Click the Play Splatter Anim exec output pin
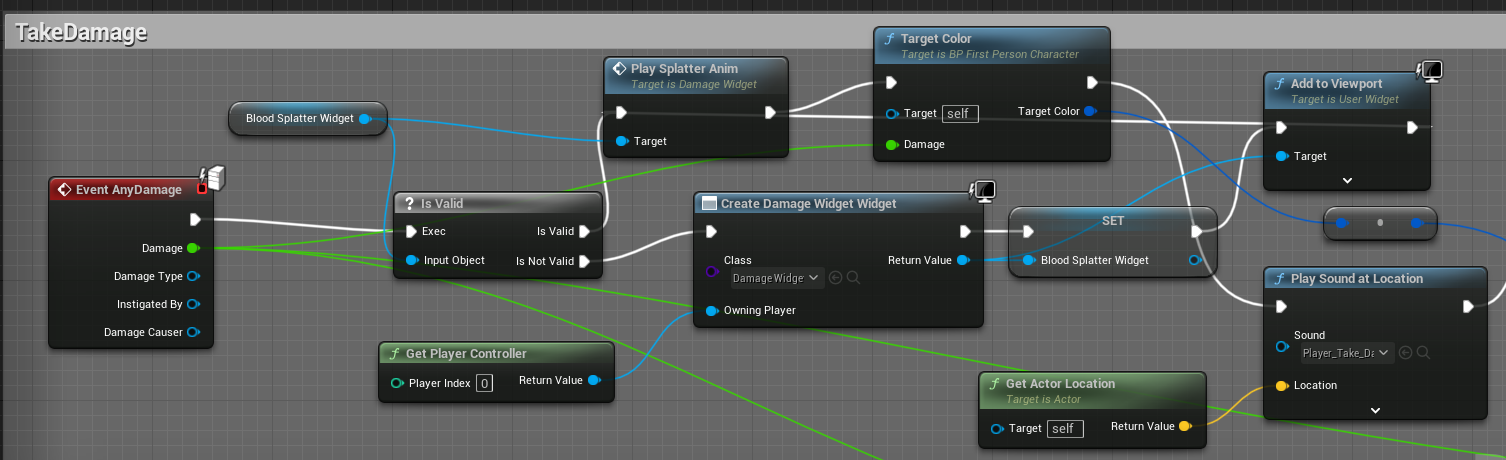 [770, 112]
